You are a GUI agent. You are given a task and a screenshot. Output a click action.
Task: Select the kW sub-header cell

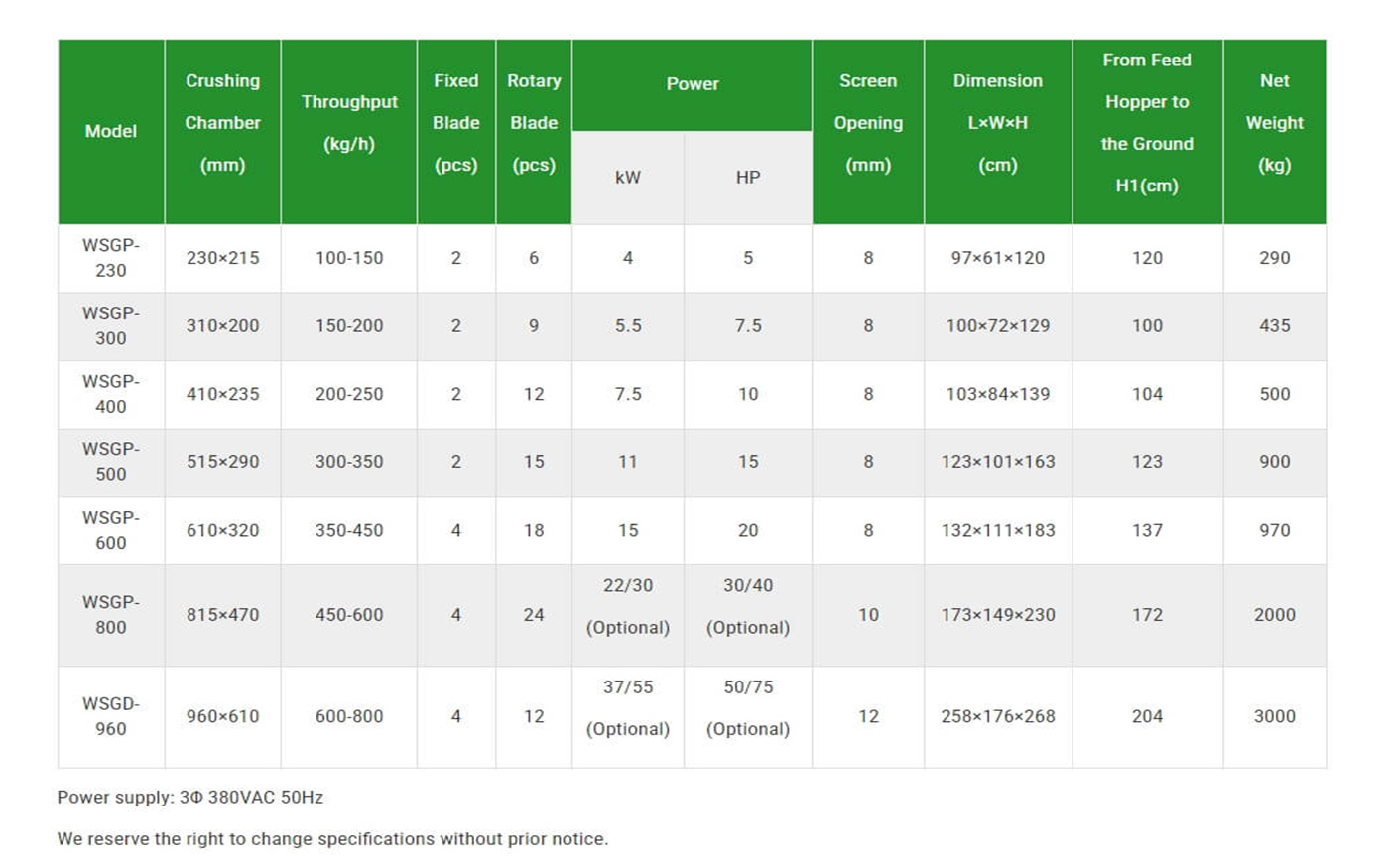(628, 178)
